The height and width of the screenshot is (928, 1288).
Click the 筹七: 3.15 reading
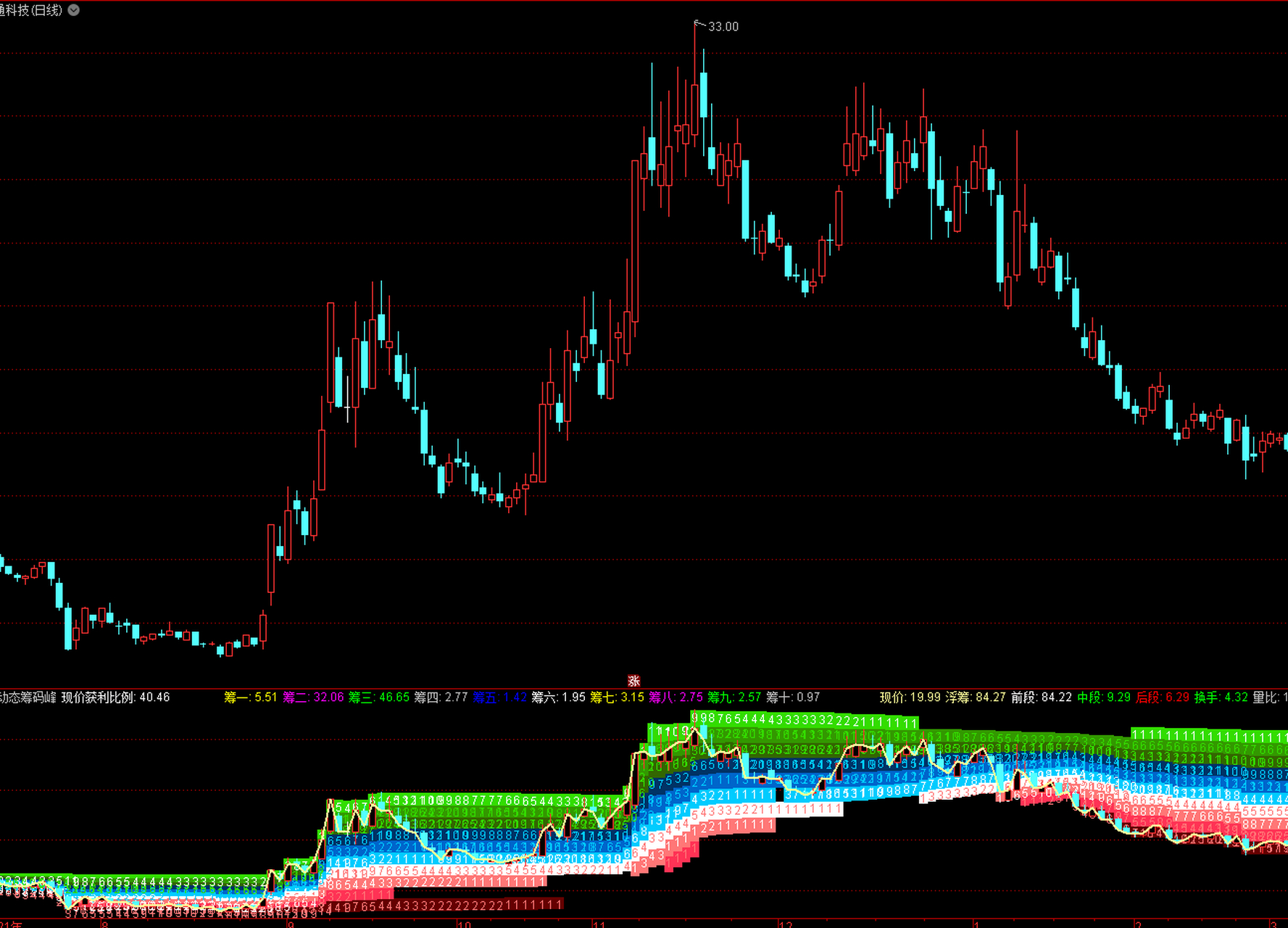pos(618,697)
